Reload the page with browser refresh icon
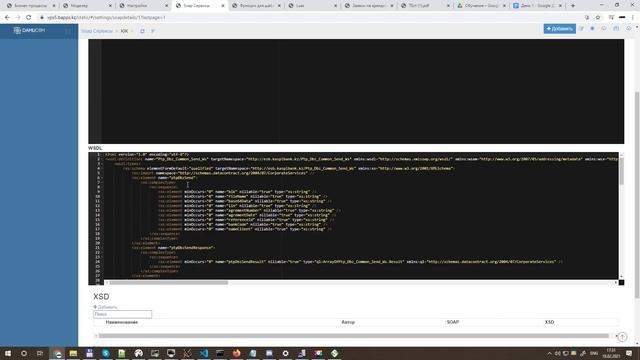This screenshot has width=640, height=360. [29, 18]
